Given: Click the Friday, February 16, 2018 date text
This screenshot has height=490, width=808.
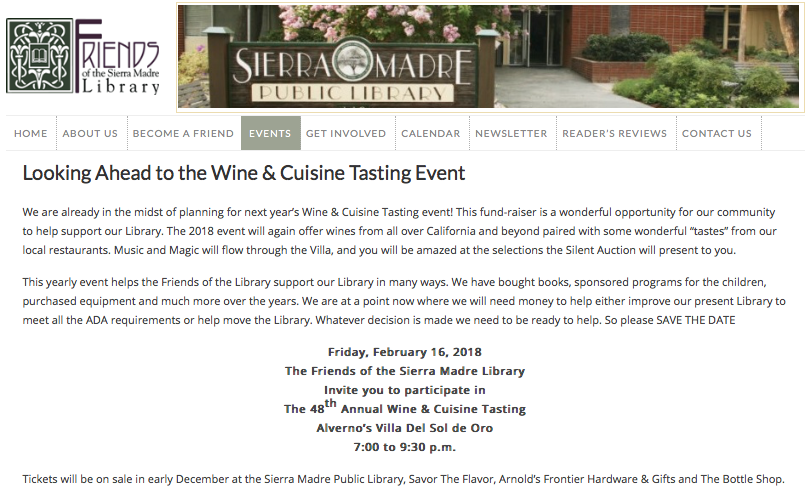Looking at the screenshot, I should 405,352.
